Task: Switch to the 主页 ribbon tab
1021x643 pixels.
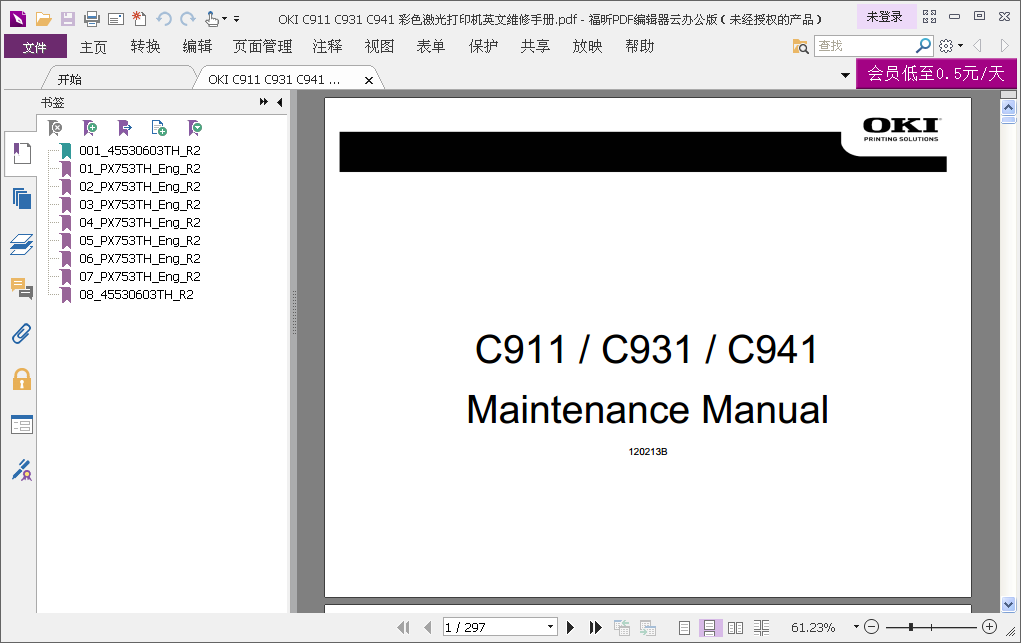Action: tap(93, 47)
